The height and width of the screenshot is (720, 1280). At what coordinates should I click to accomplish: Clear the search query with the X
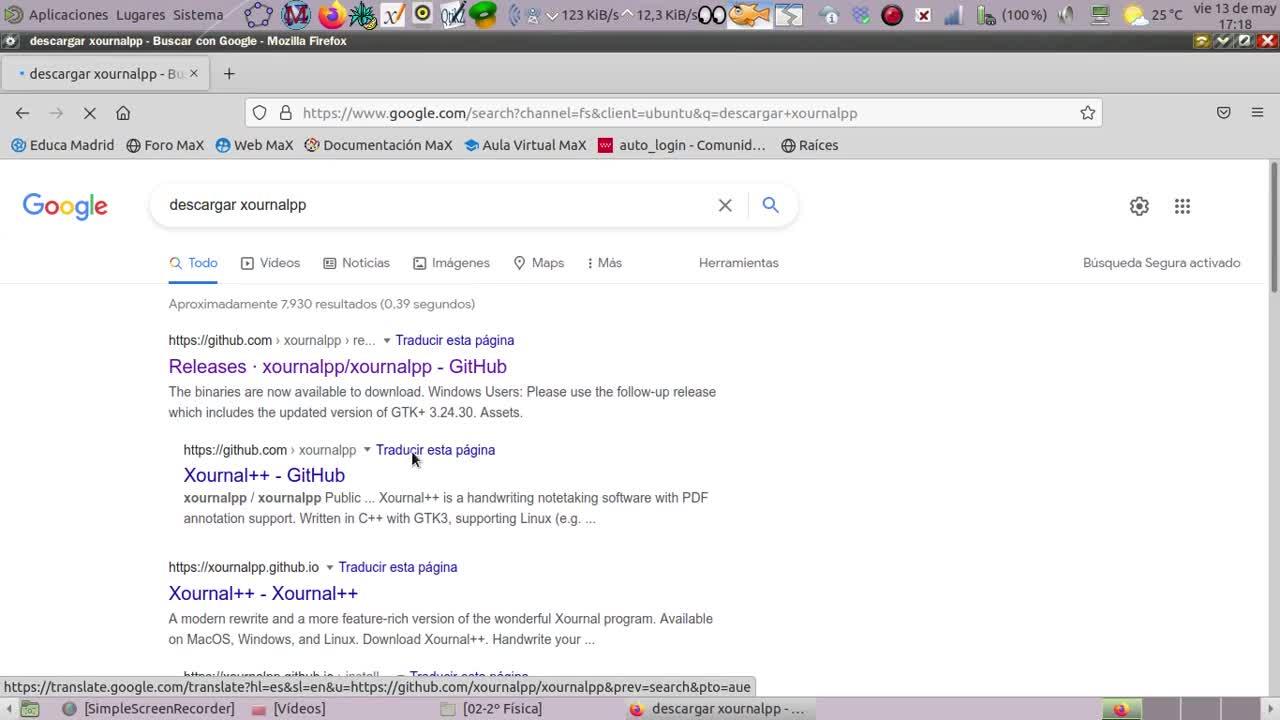(725, 205)
